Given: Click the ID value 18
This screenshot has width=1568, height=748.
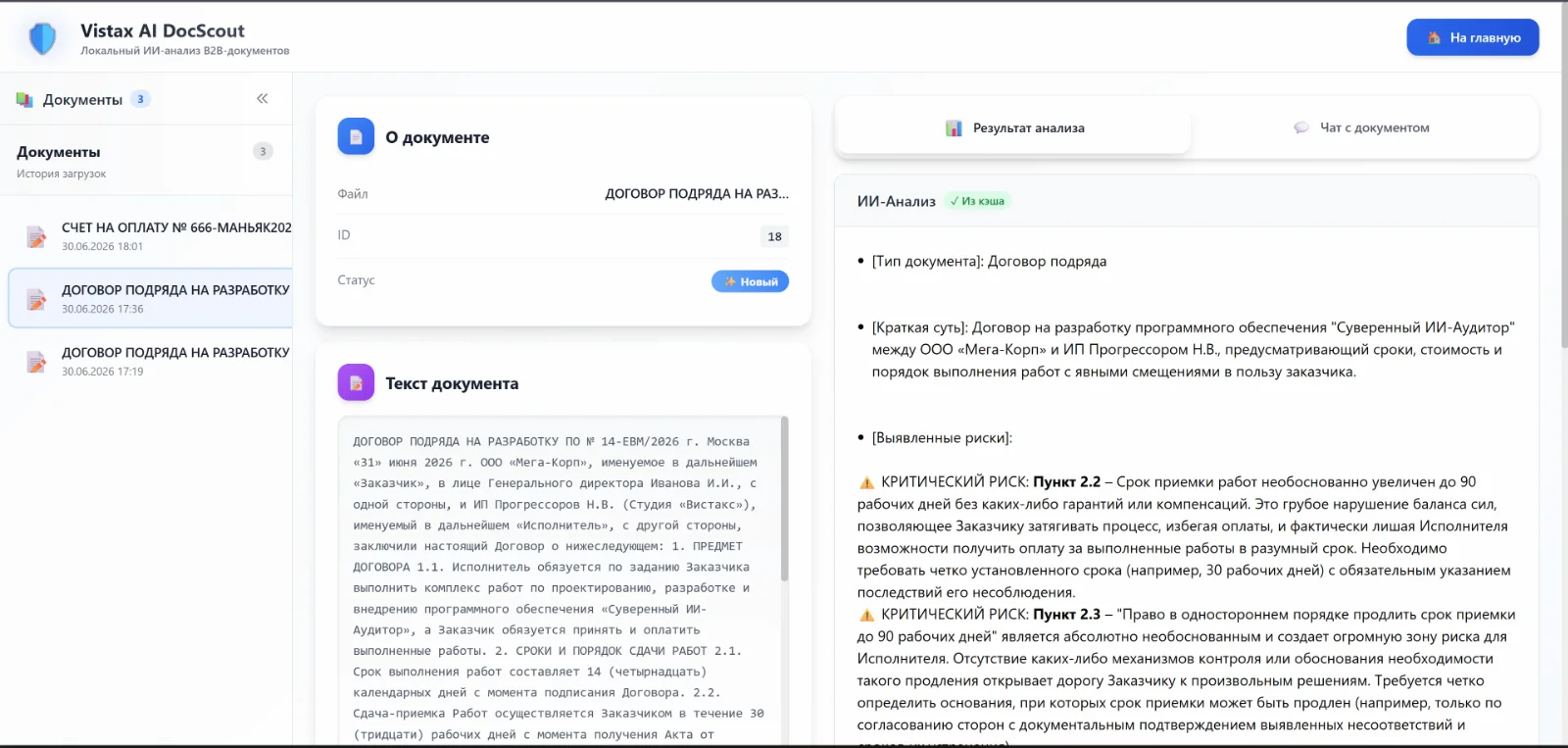Looking at the screenshot, I should click(774, 236).
